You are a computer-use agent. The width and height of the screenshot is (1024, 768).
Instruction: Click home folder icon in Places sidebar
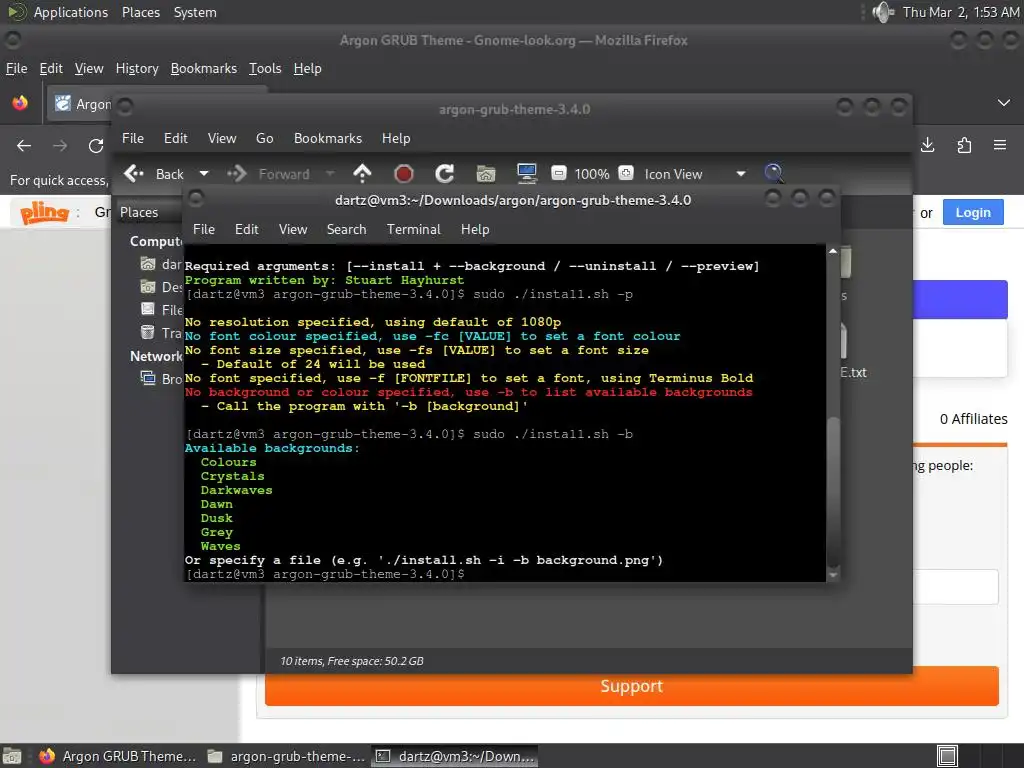(x=148, y=264)
